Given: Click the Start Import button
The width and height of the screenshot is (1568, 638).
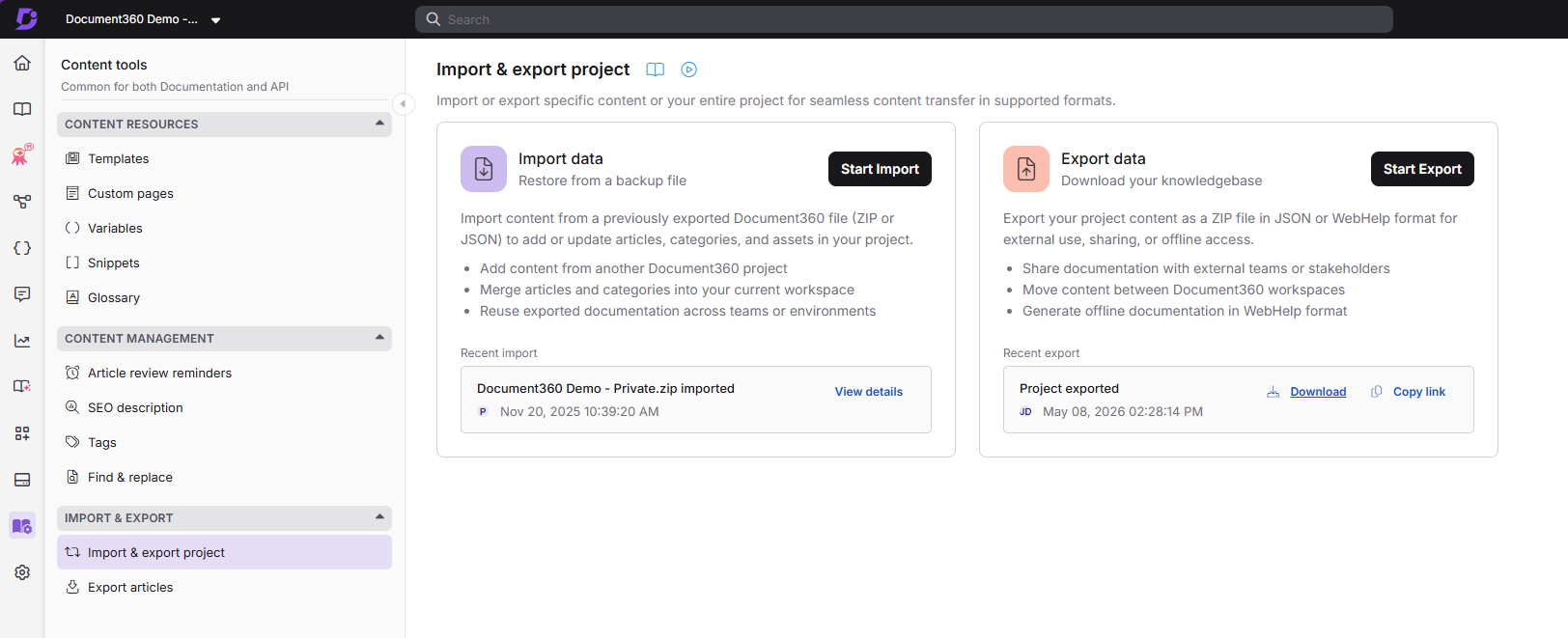Looking at the screenshot, I should (x=880, y=169).
